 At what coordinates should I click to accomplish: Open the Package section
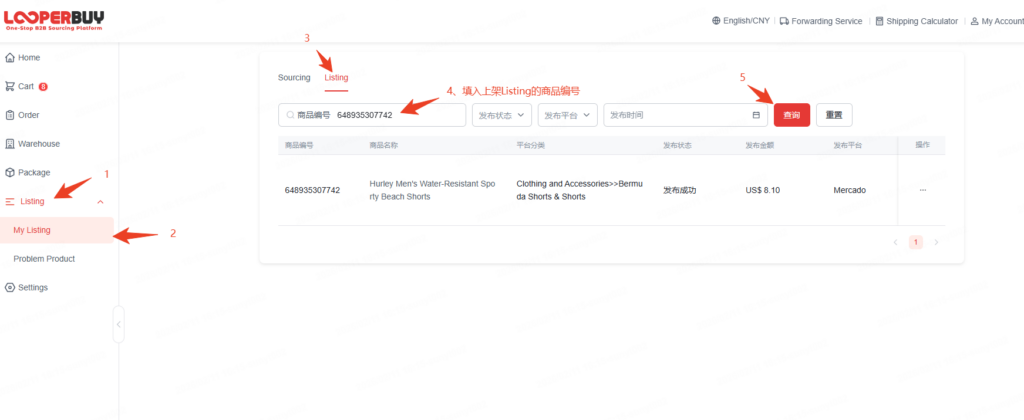pyautogui.click(x=33, y=172)
